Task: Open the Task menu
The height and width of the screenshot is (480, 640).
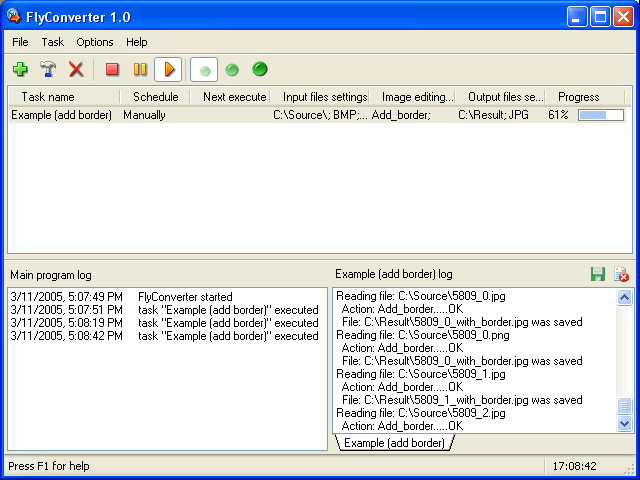Action: (x=53, y=42)
